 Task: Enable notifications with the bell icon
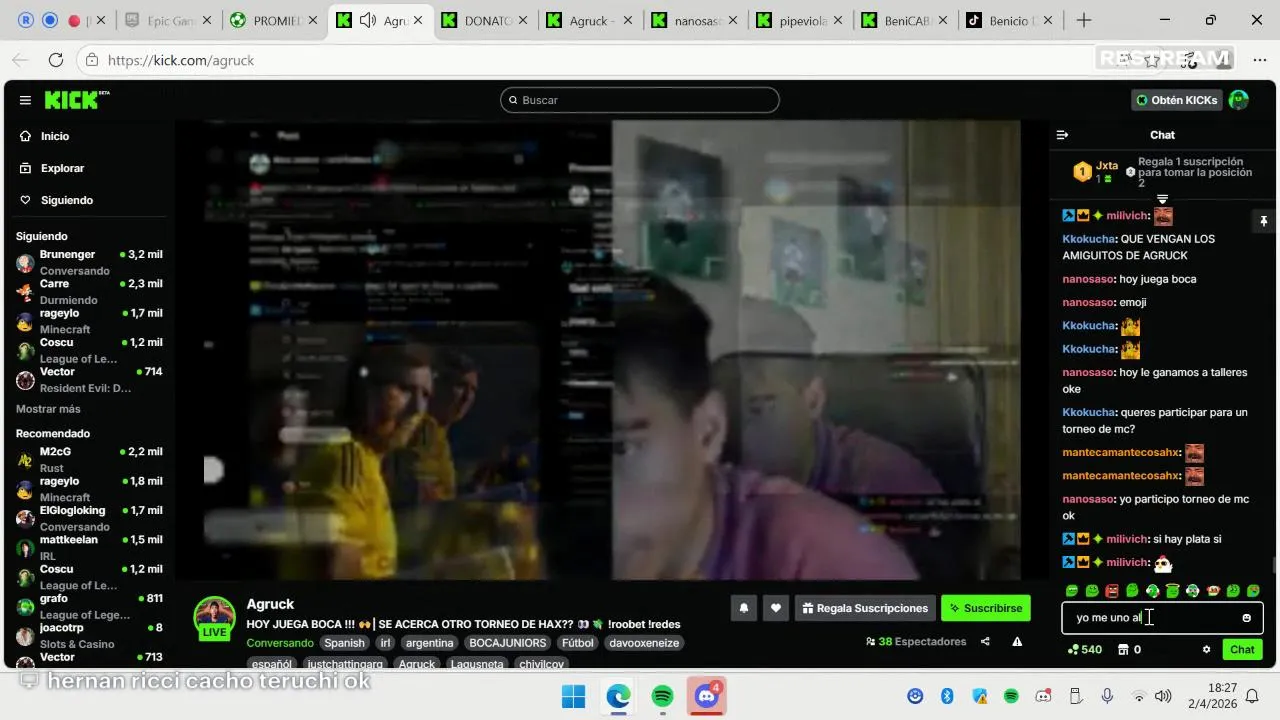click(x=743, y=608)
